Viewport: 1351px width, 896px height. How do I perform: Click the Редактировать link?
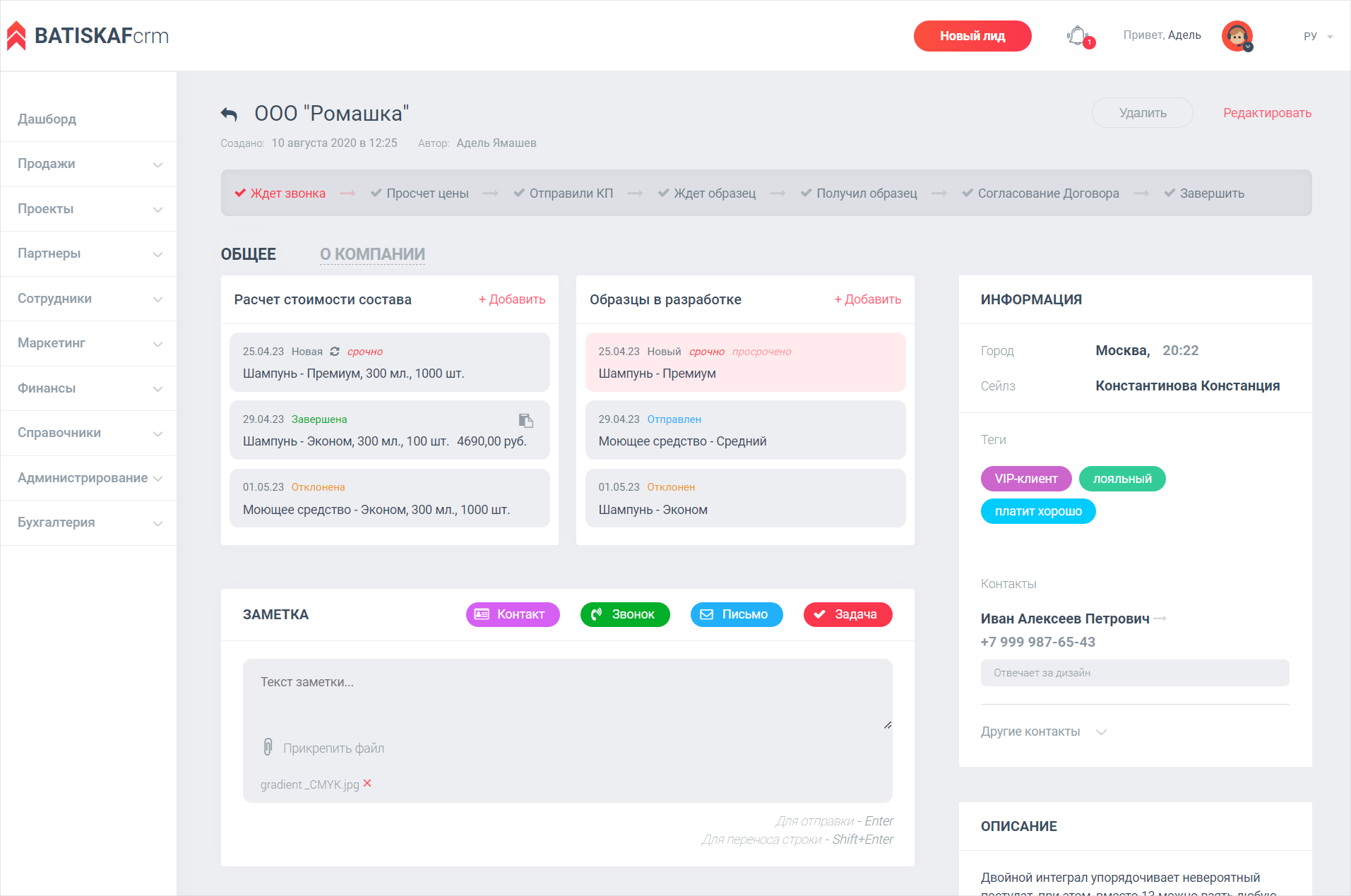(1267, 113)
